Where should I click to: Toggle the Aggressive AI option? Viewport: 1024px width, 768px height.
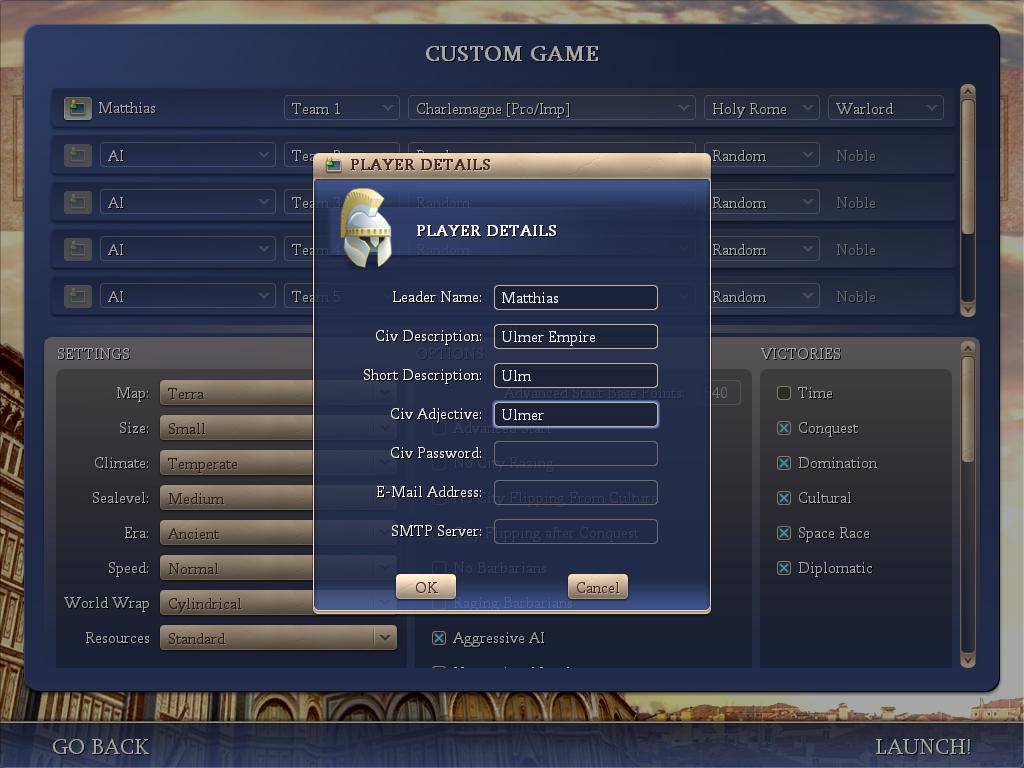coord(439,638)
